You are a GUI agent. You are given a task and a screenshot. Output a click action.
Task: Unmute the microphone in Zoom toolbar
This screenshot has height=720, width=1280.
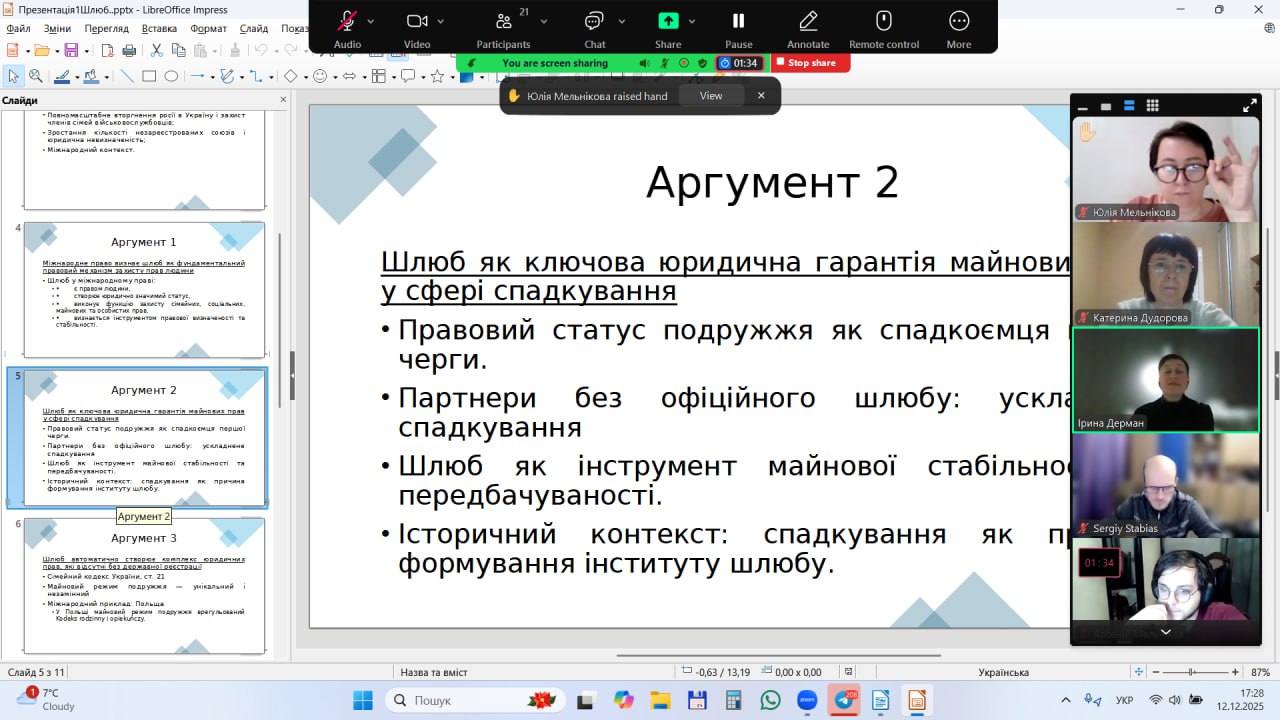347,21
